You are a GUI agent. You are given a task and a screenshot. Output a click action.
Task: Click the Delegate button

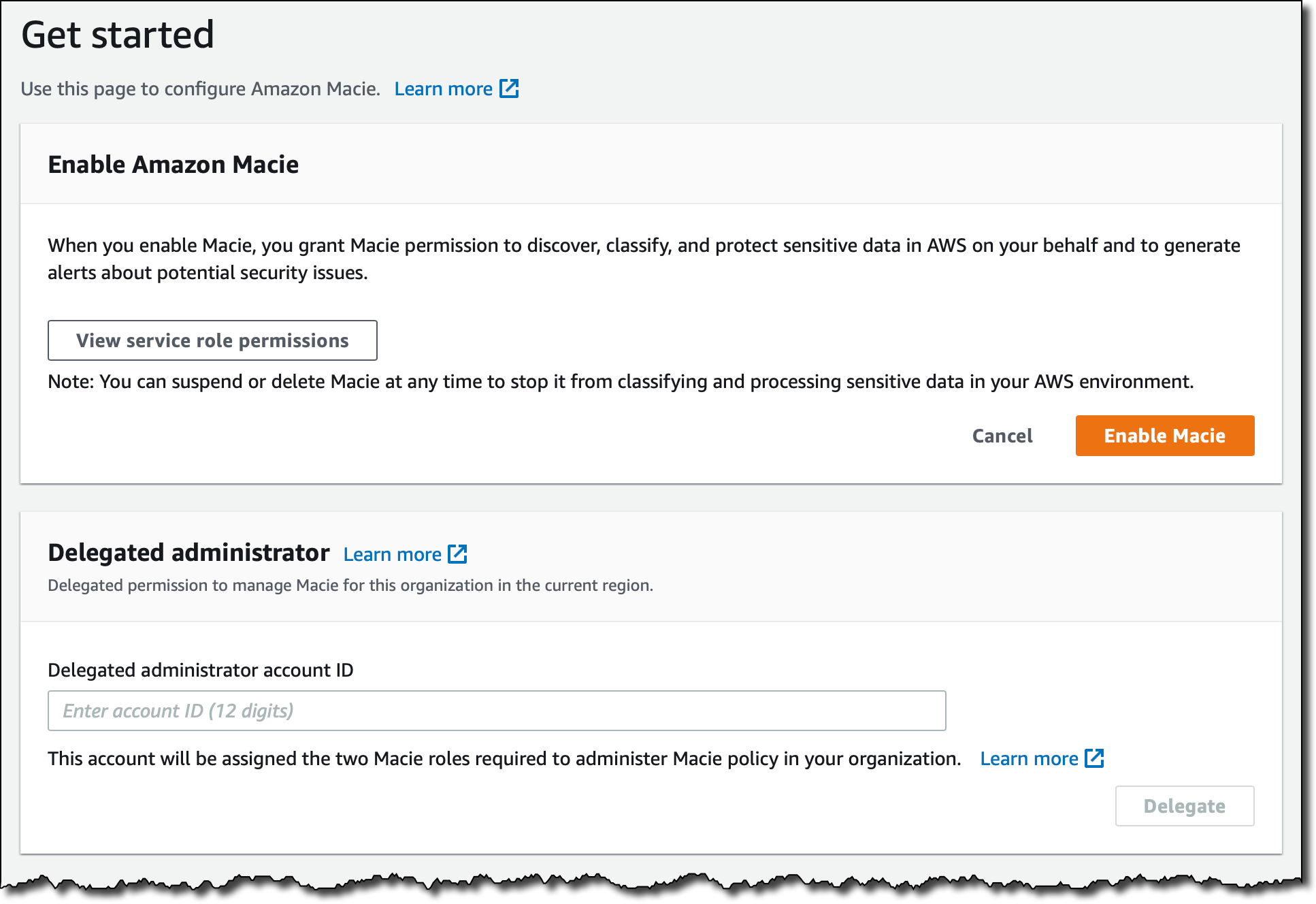tap(1184, 806)
